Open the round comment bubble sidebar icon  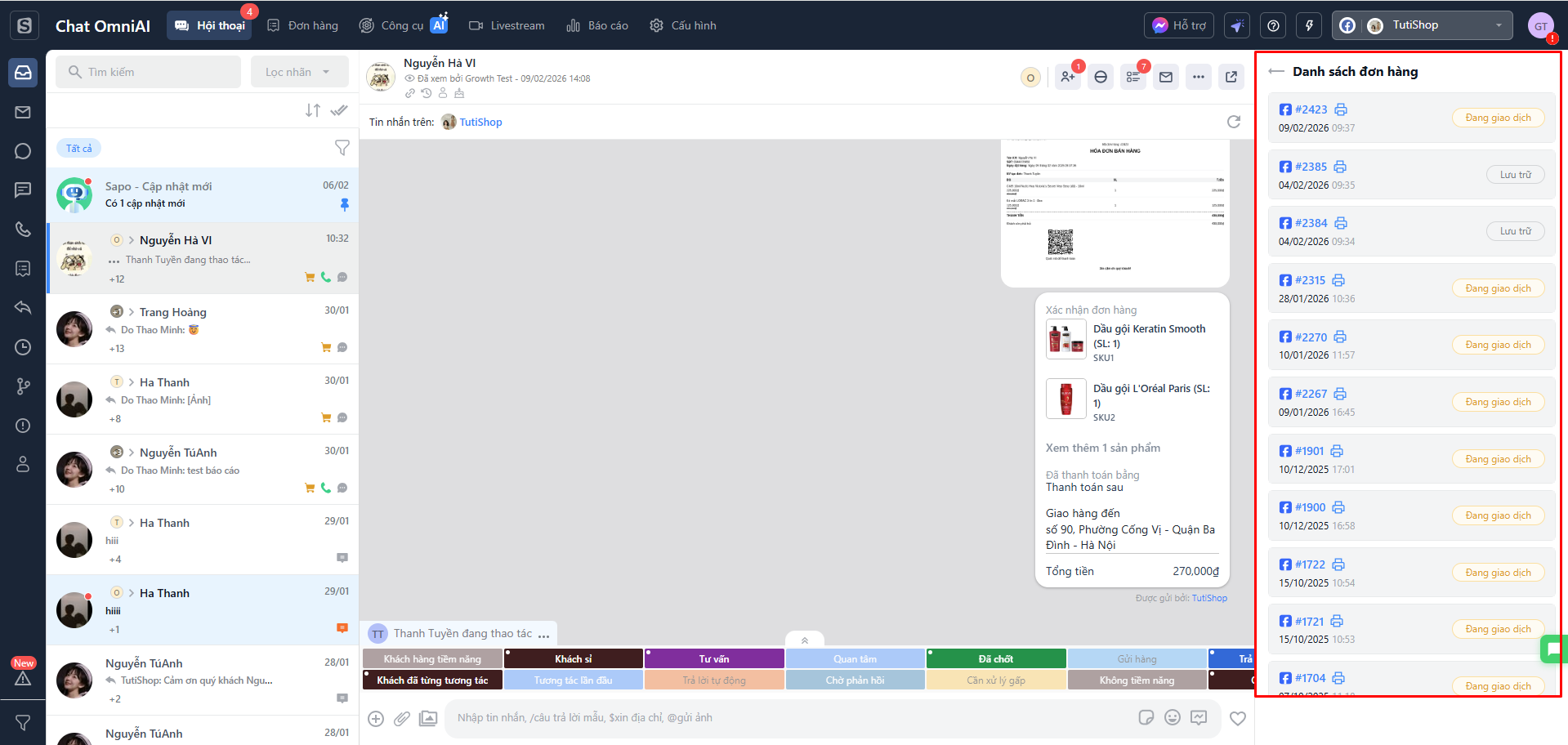click(x=23, y=151)
